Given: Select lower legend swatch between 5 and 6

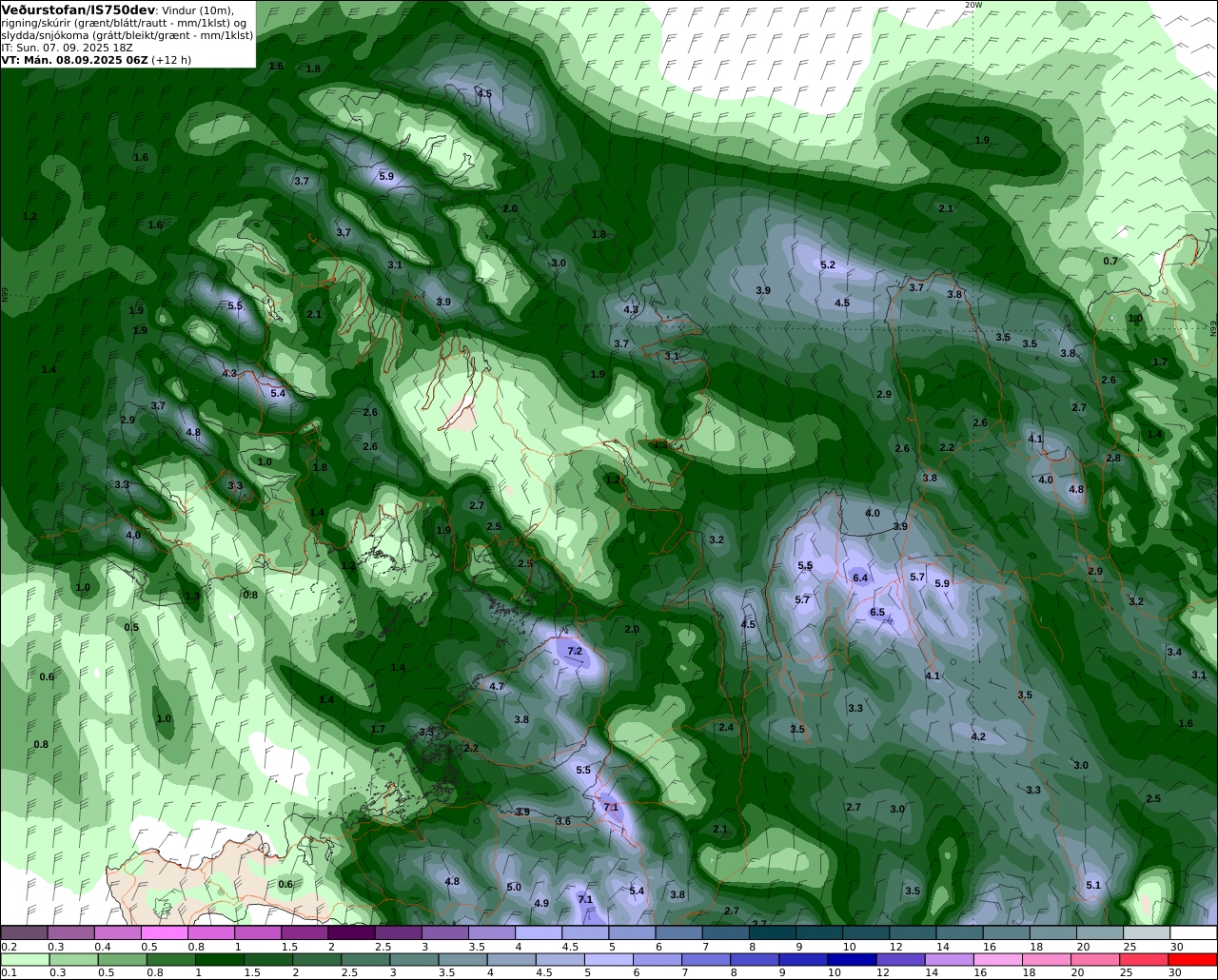Looking at the screenshot, I should coord(610,959).
